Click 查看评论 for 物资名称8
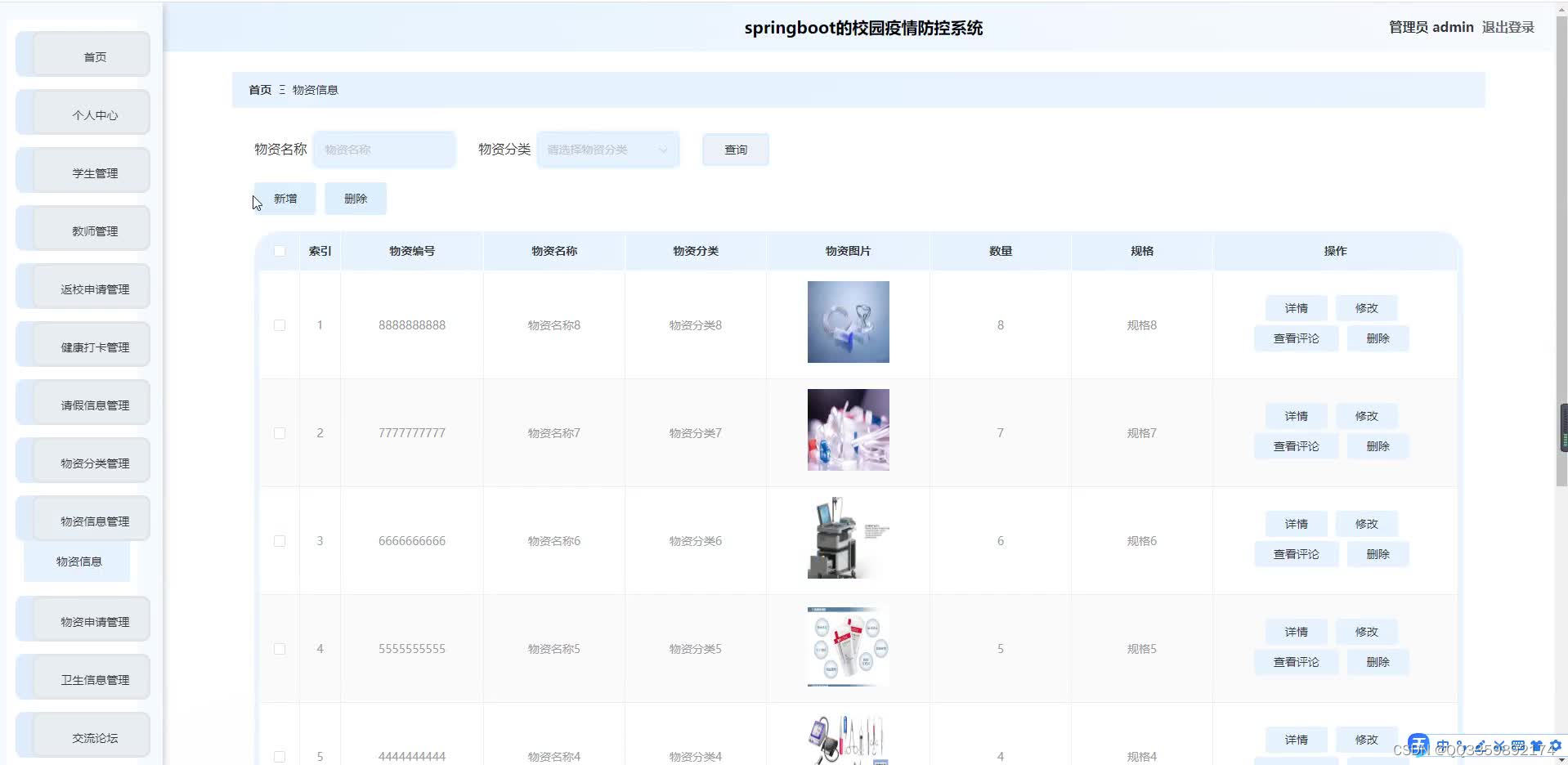 coord(1297,338)
